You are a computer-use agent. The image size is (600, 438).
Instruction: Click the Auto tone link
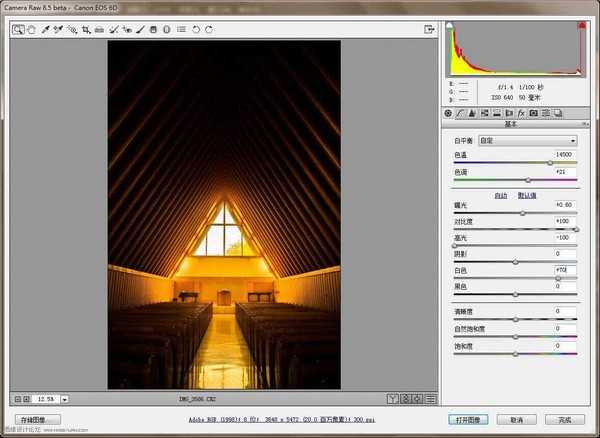(501, 195)
